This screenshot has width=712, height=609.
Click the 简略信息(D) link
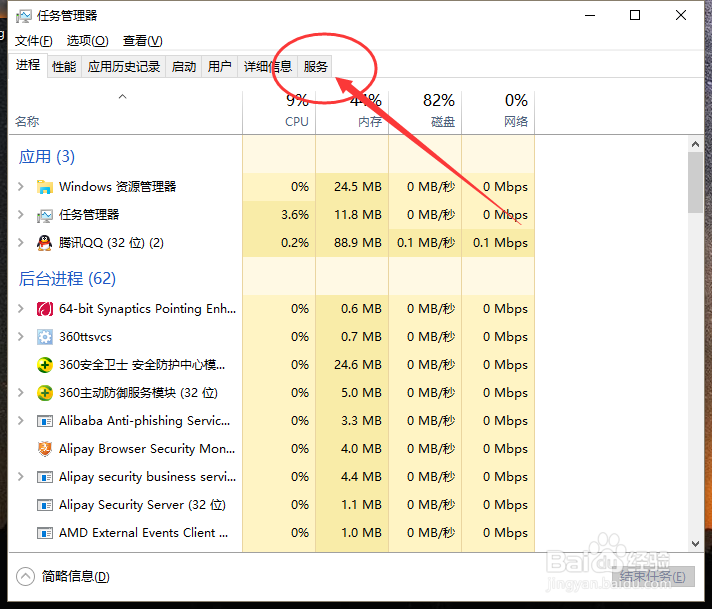pyautogui.click(x=75, y=577)
